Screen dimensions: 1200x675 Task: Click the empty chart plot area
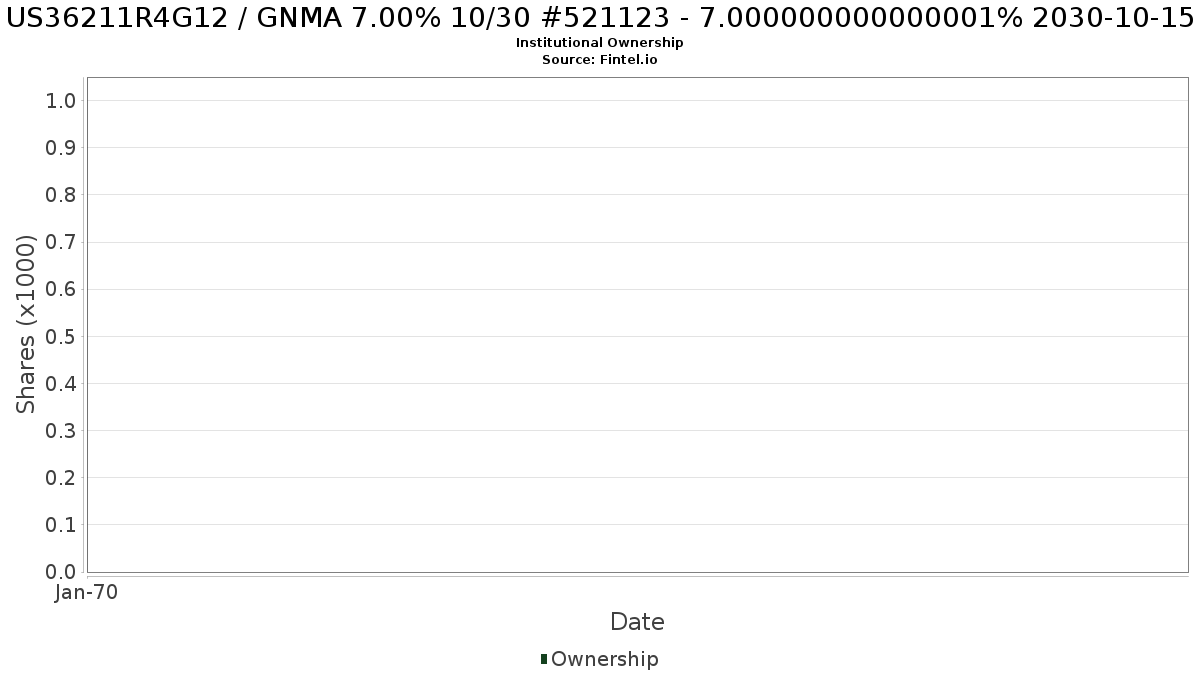tap(637, 325)
